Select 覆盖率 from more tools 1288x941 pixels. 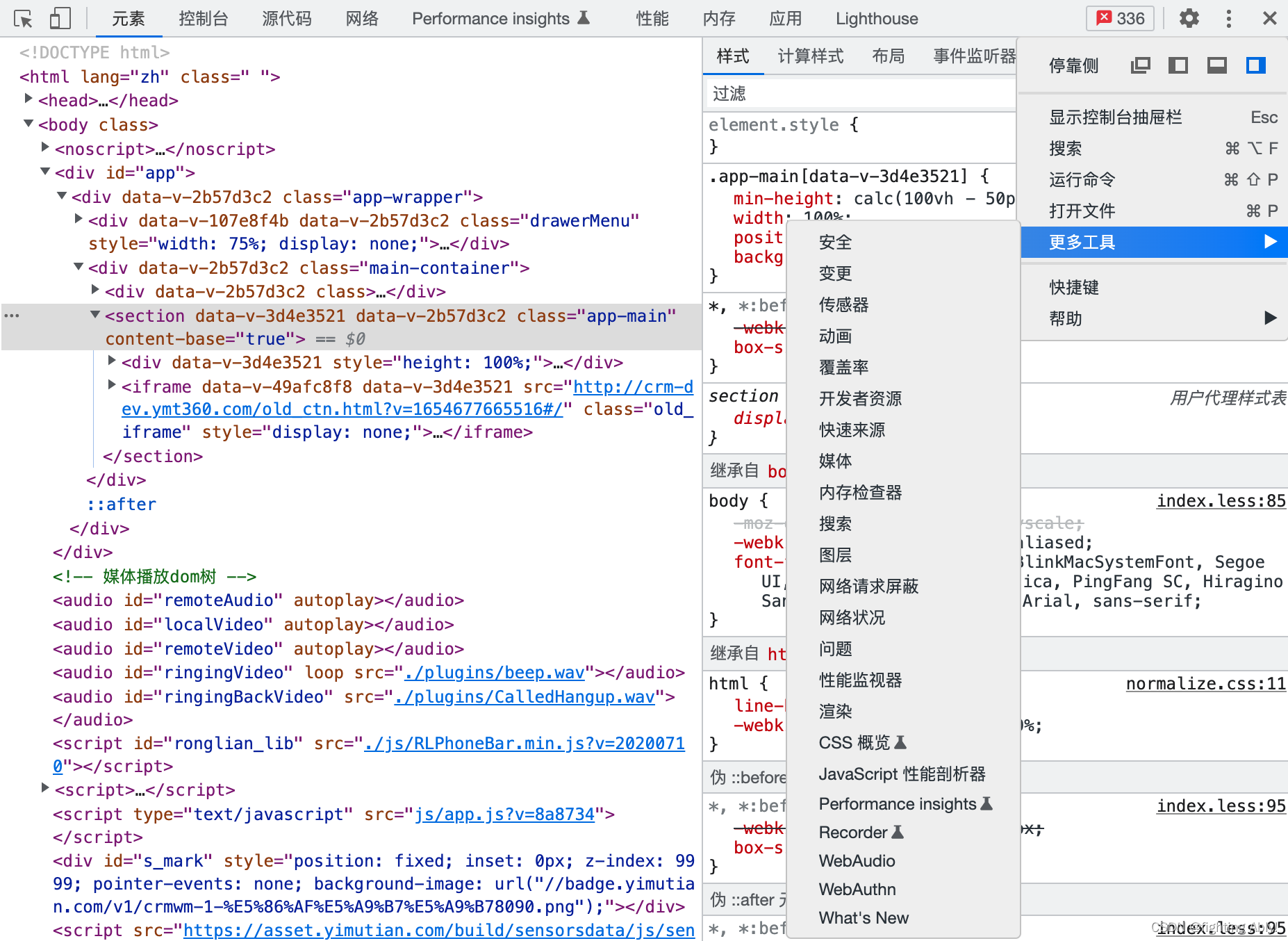[x=903, y=368]
